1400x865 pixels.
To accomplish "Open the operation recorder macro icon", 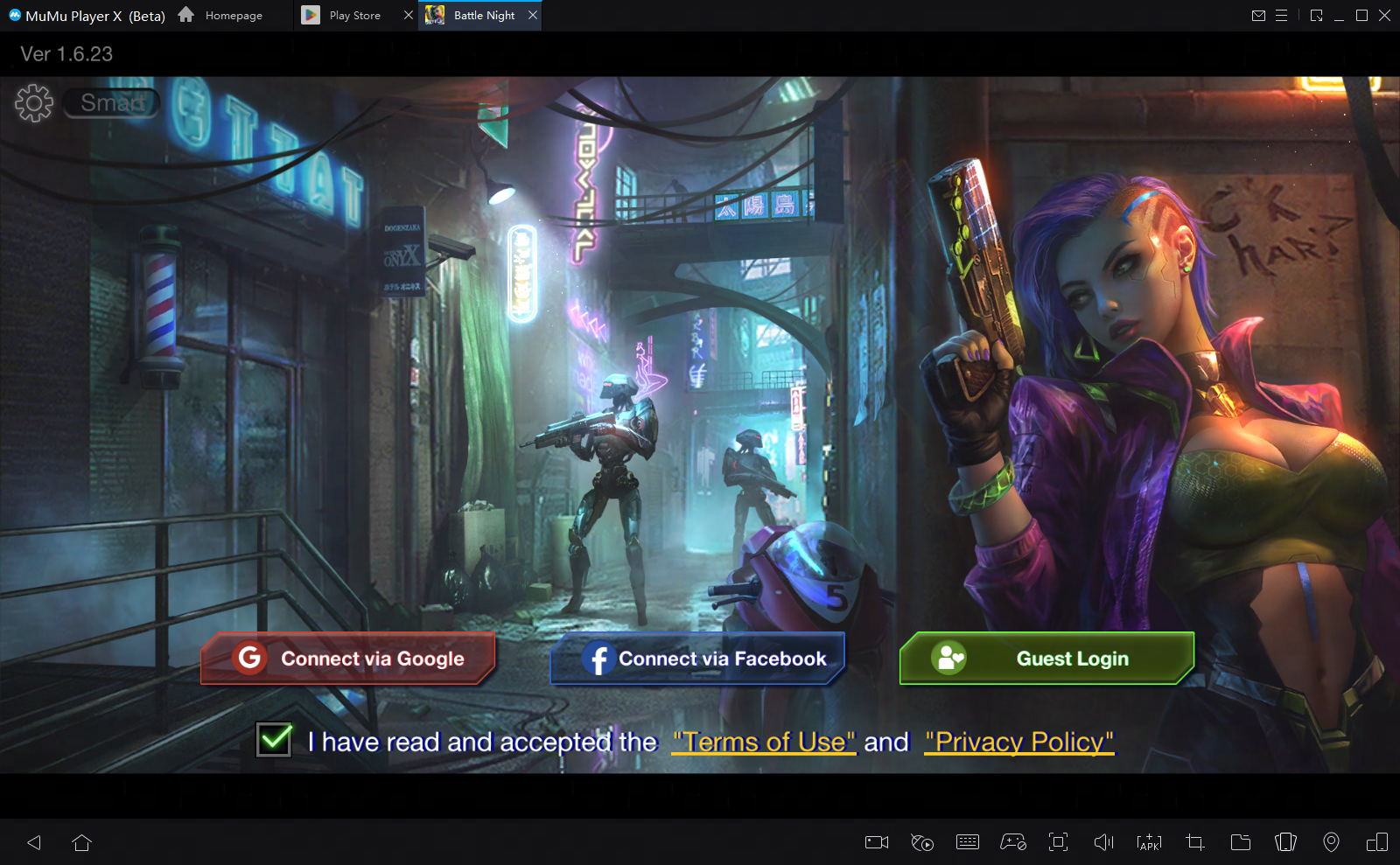I will pyautogui.click(x=922, y=842).
